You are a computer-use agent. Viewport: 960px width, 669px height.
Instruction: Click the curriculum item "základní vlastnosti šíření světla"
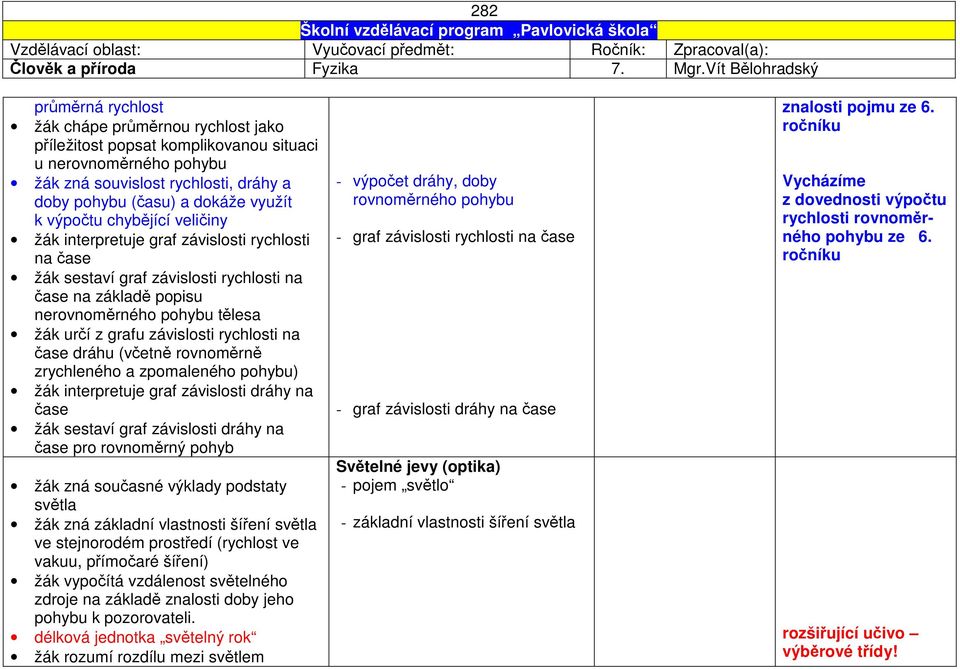(463, 522)
